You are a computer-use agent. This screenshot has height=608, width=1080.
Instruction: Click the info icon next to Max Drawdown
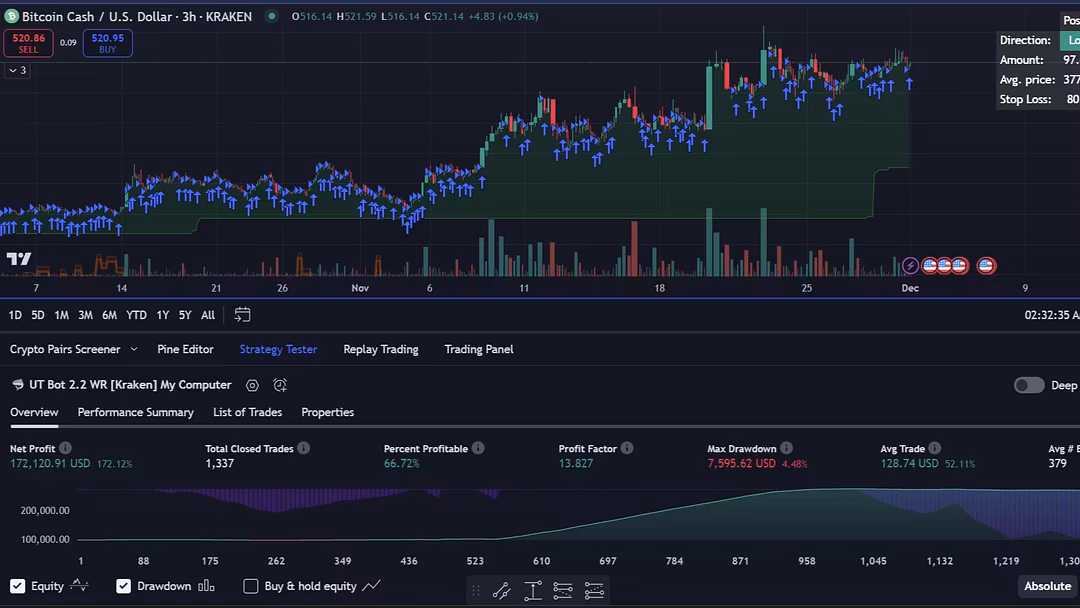click(x=787, y=448)
